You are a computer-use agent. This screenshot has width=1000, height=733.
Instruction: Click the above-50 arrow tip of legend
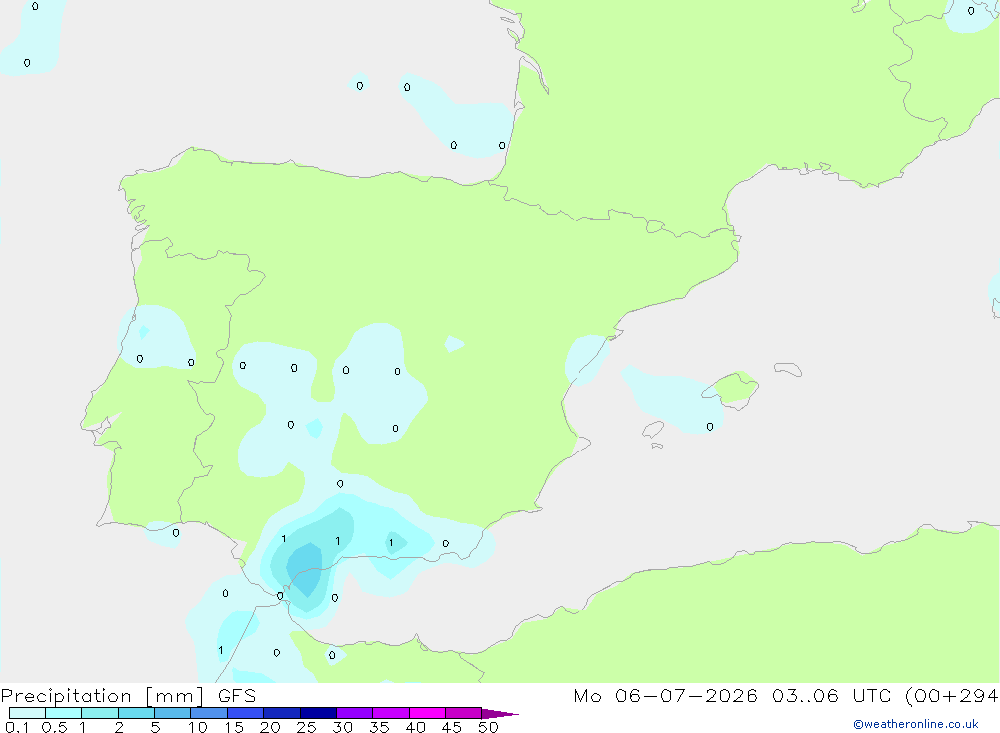click(500, 713)
